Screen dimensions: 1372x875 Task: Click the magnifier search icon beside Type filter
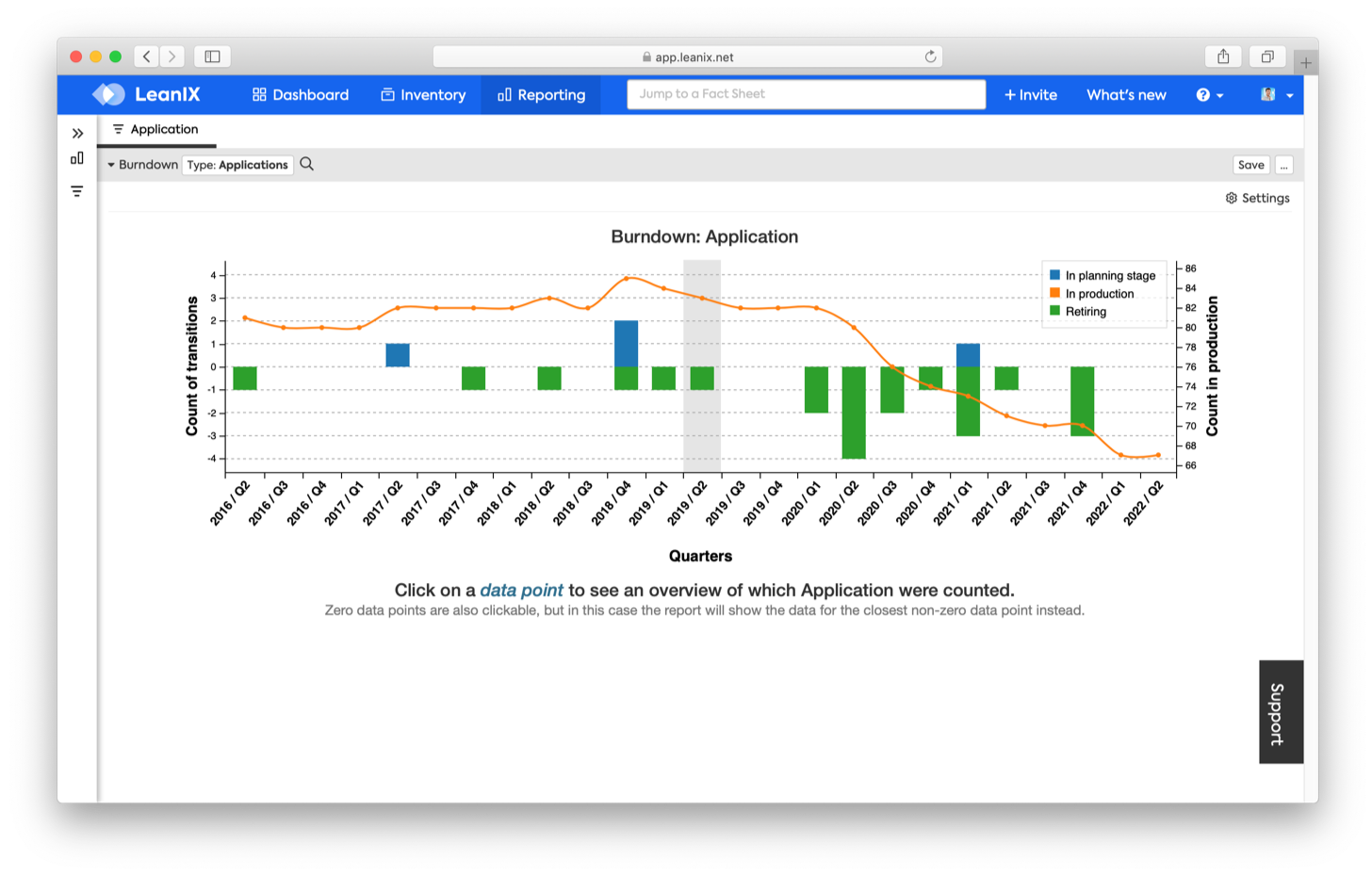coord(307,164)
